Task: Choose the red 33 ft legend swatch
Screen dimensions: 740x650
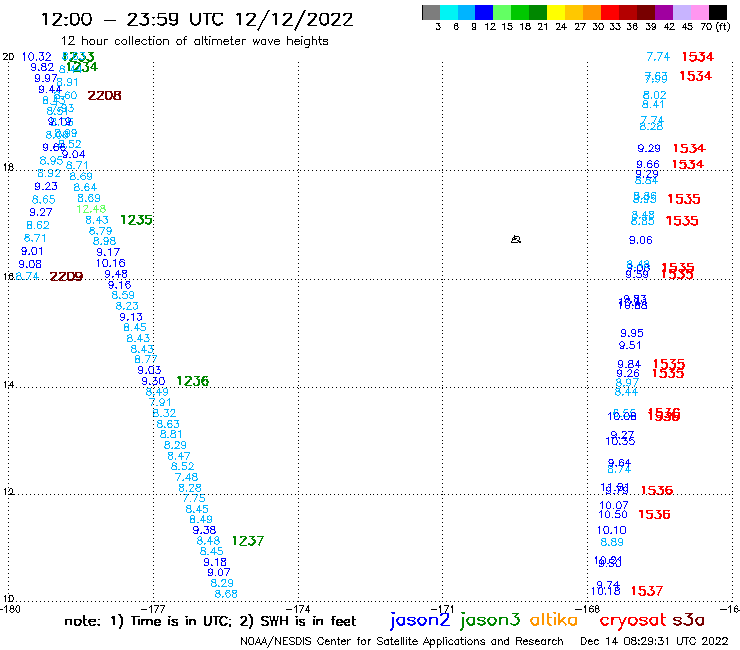Action: [610, 12]
